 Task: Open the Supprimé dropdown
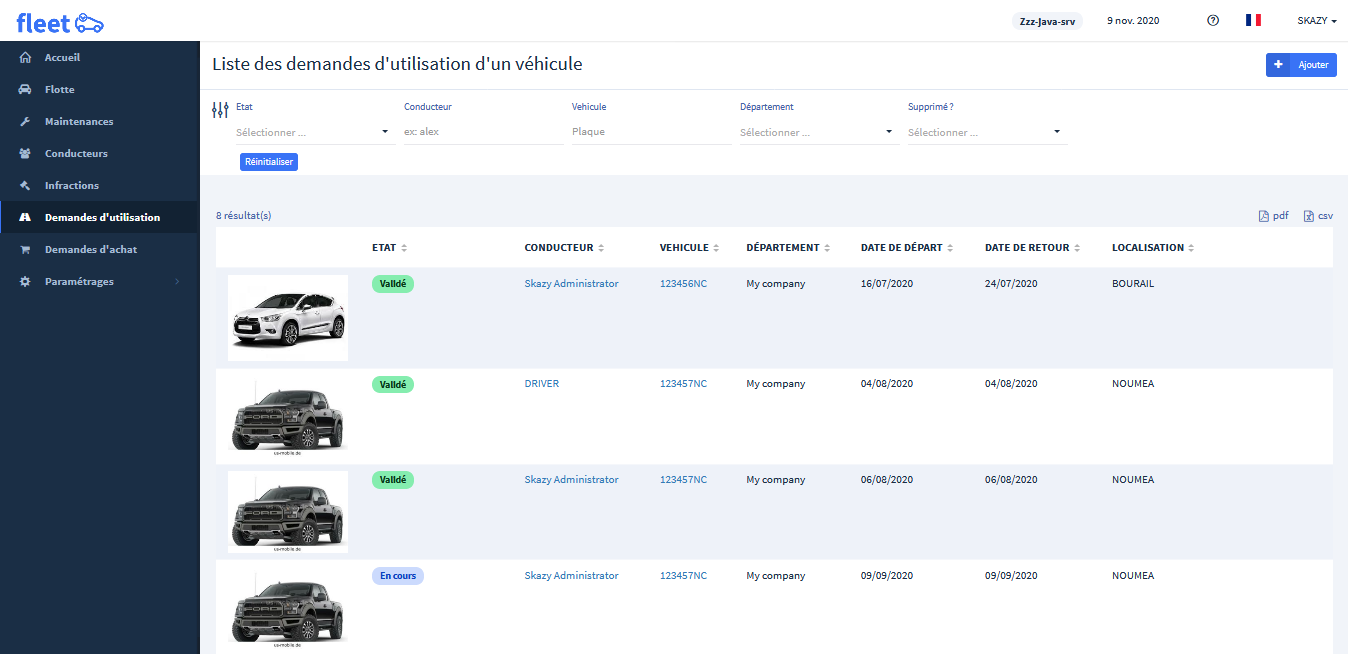986,131
